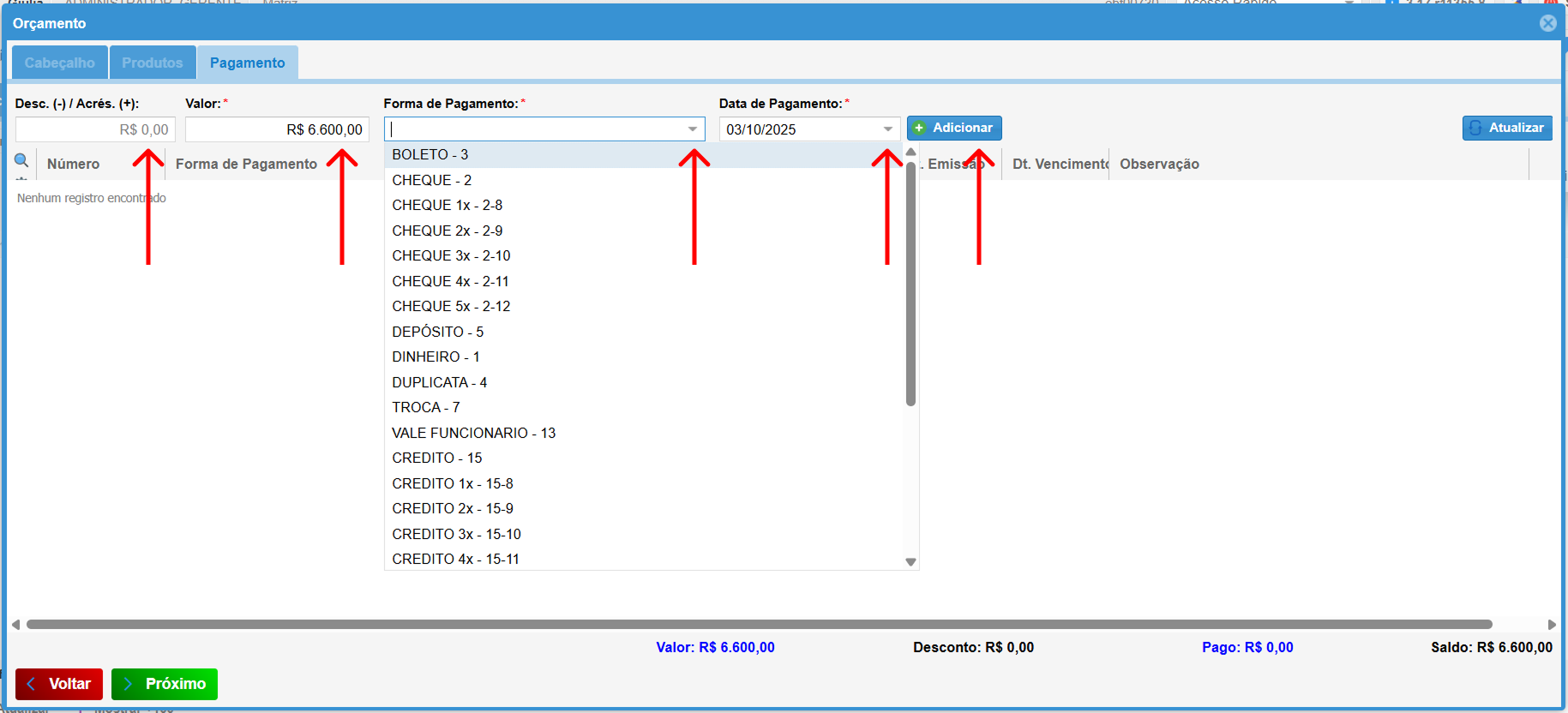Pick CREDITO 2x - 15-9 option

pyautogui.click(x=453, y=509)
